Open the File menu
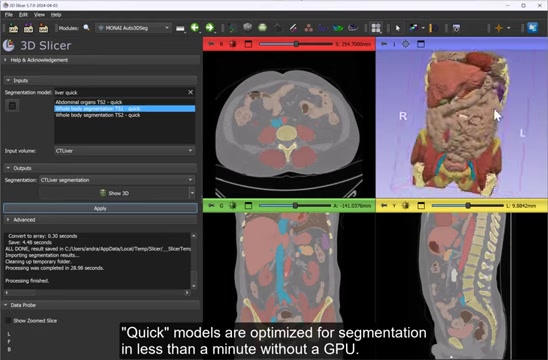Screen dimensions: 548x360 point(9,15)
